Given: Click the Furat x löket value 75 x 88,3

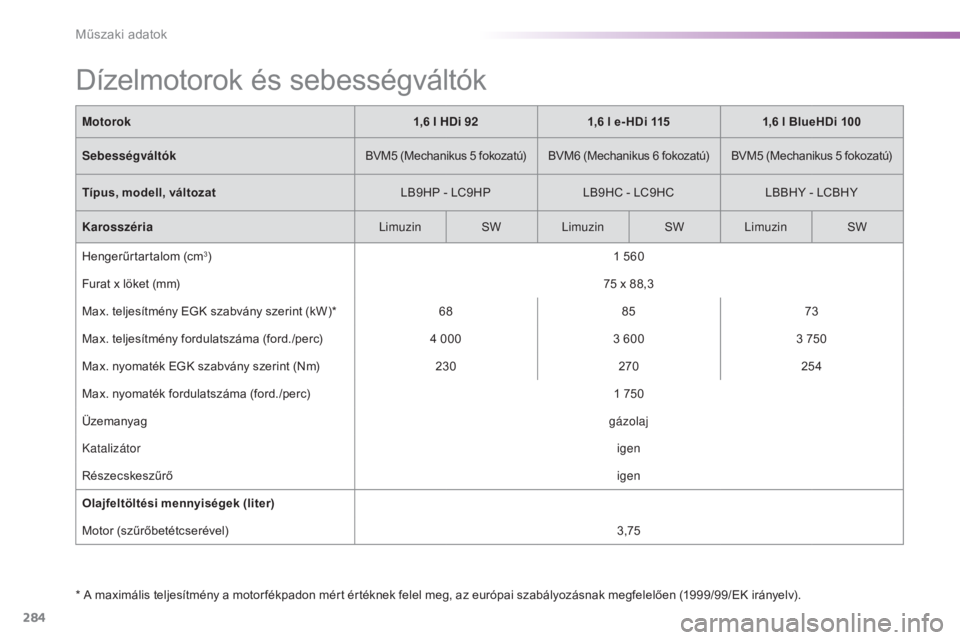Looking at the screenshot, I should 629,284.
